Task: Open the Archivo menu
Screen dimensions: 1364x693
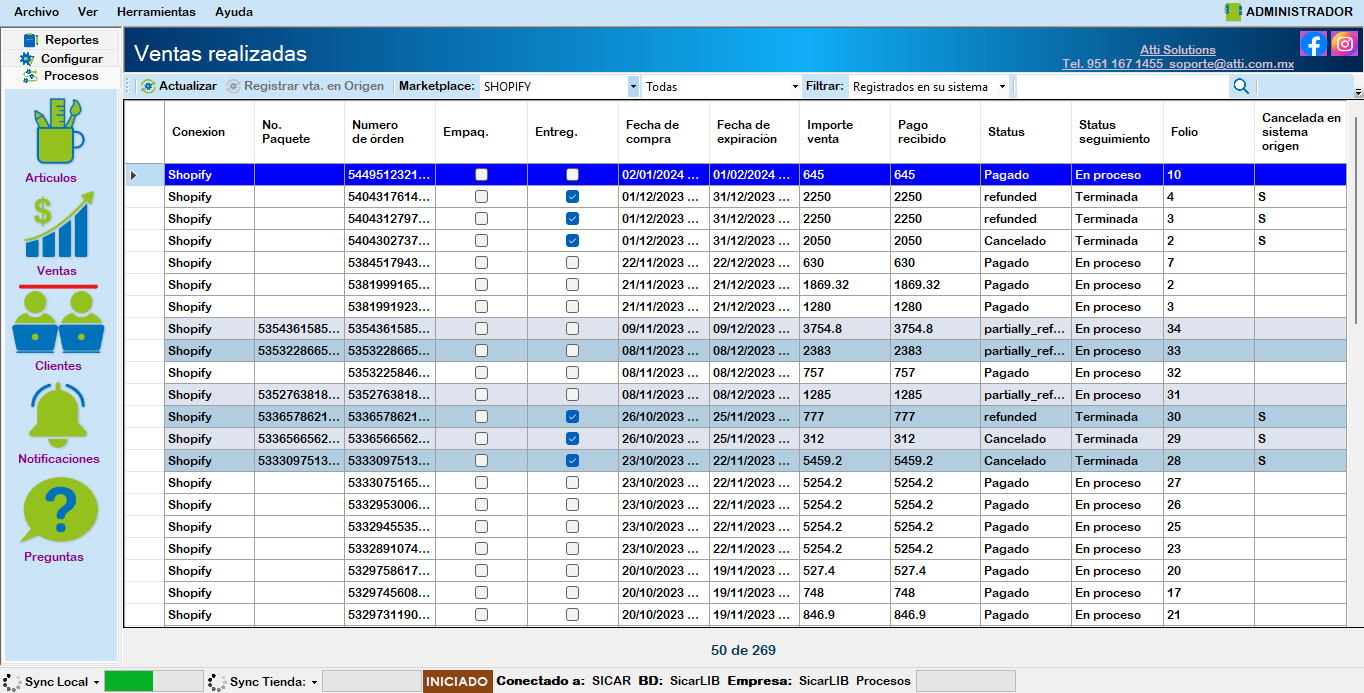Action: 36,12
